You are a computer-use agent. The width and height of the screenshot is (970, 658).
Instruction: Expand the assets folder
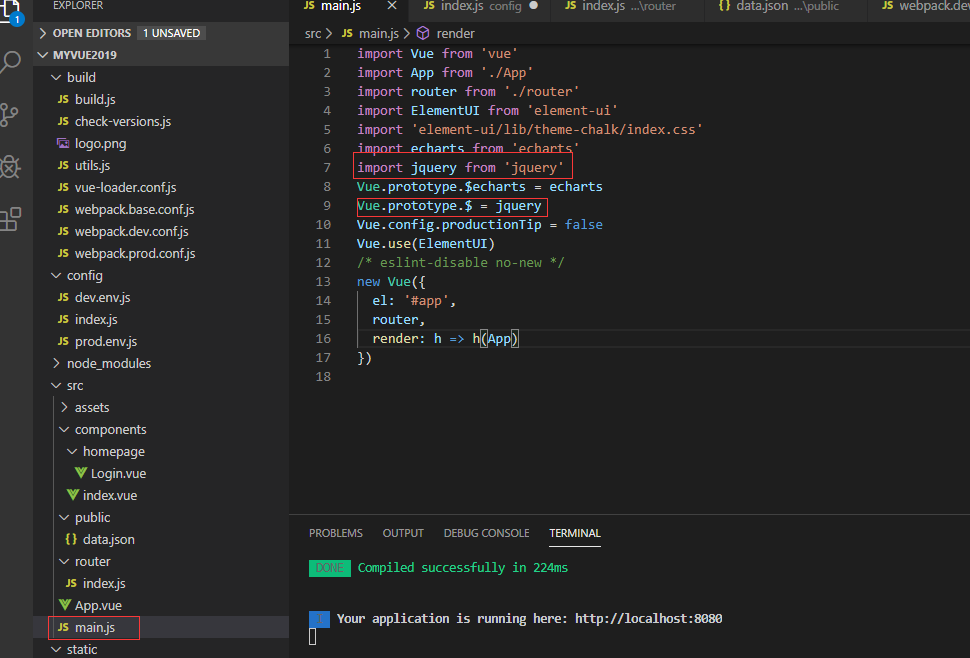(x=91, y=407)
